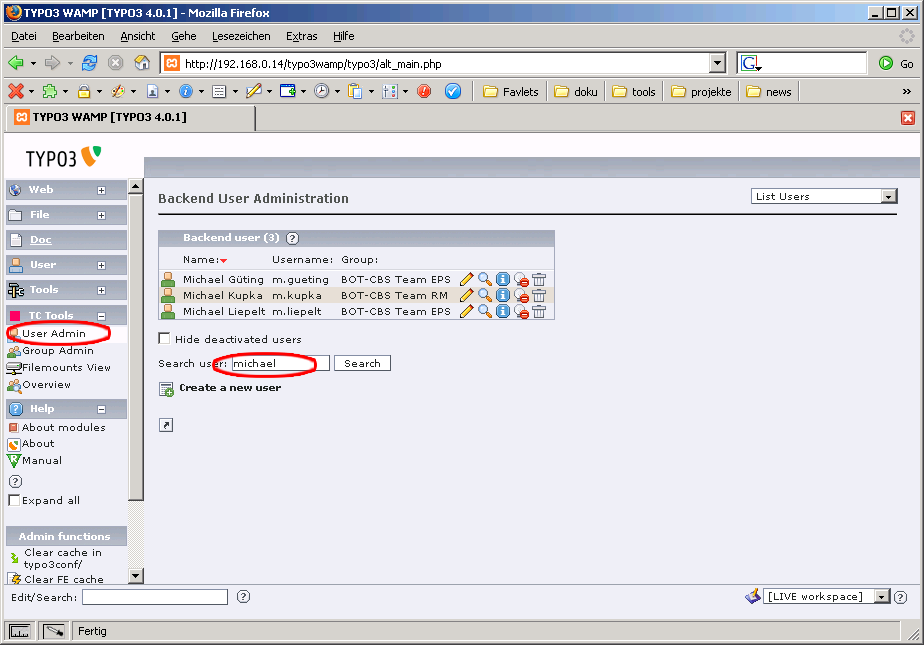Edit Michael Güting with pencil icon

pos(466,279)
